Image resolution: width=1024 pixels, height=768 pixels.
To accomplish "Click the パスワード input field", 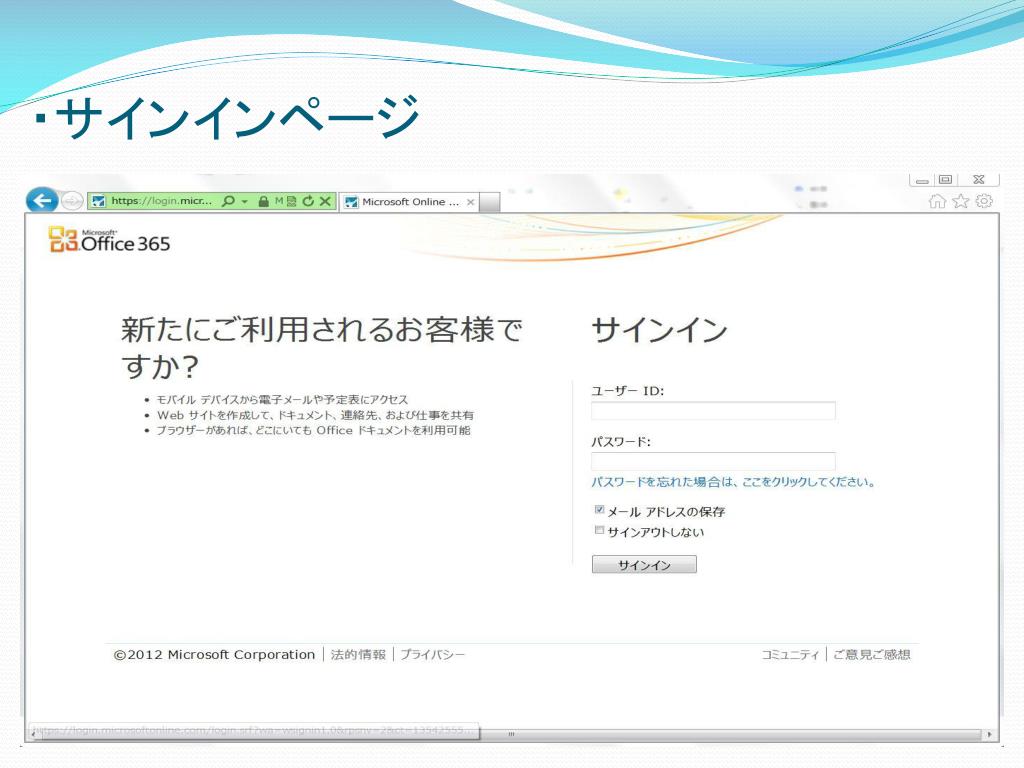I will 713,461.
